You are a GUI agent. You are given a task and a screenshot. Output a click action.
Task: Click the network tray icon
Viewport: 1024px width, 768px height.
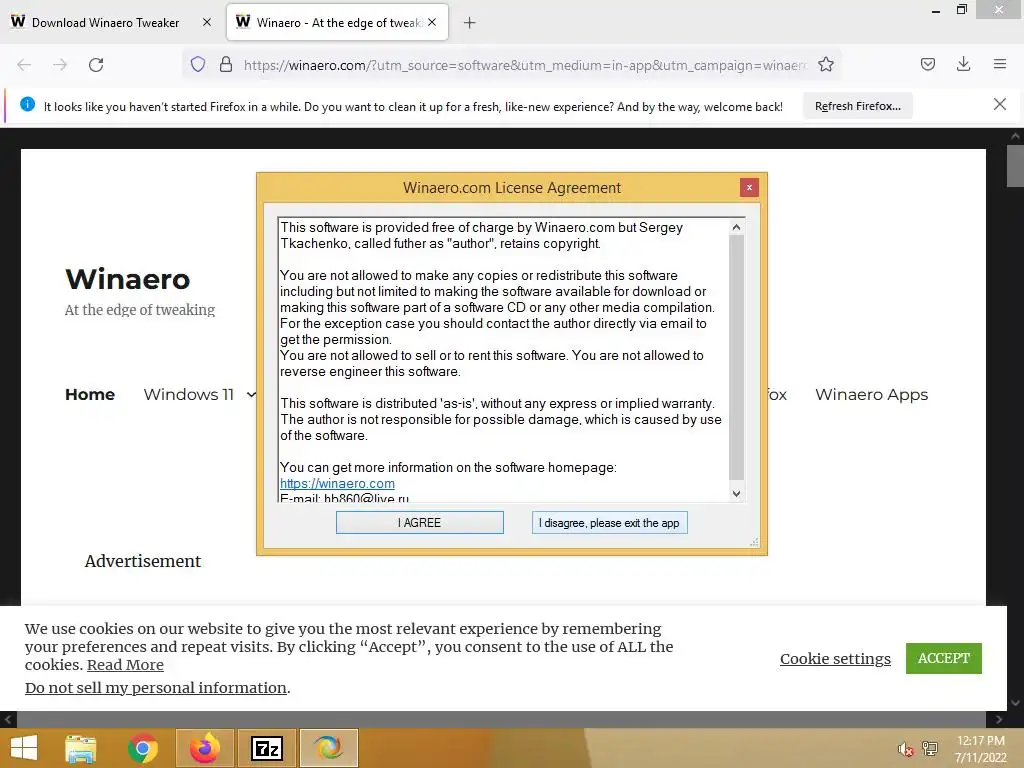coord(930,749)
